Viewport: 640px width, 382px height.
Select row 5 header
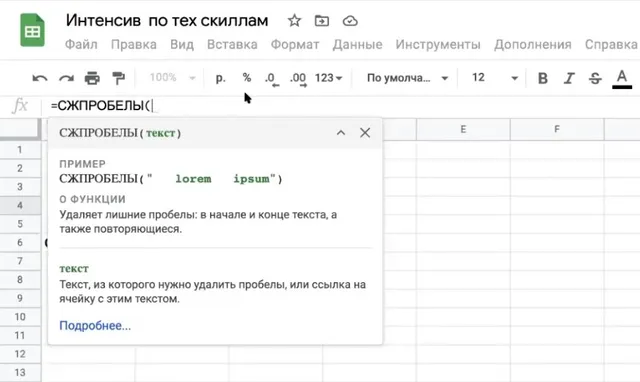tap(20, 224)
